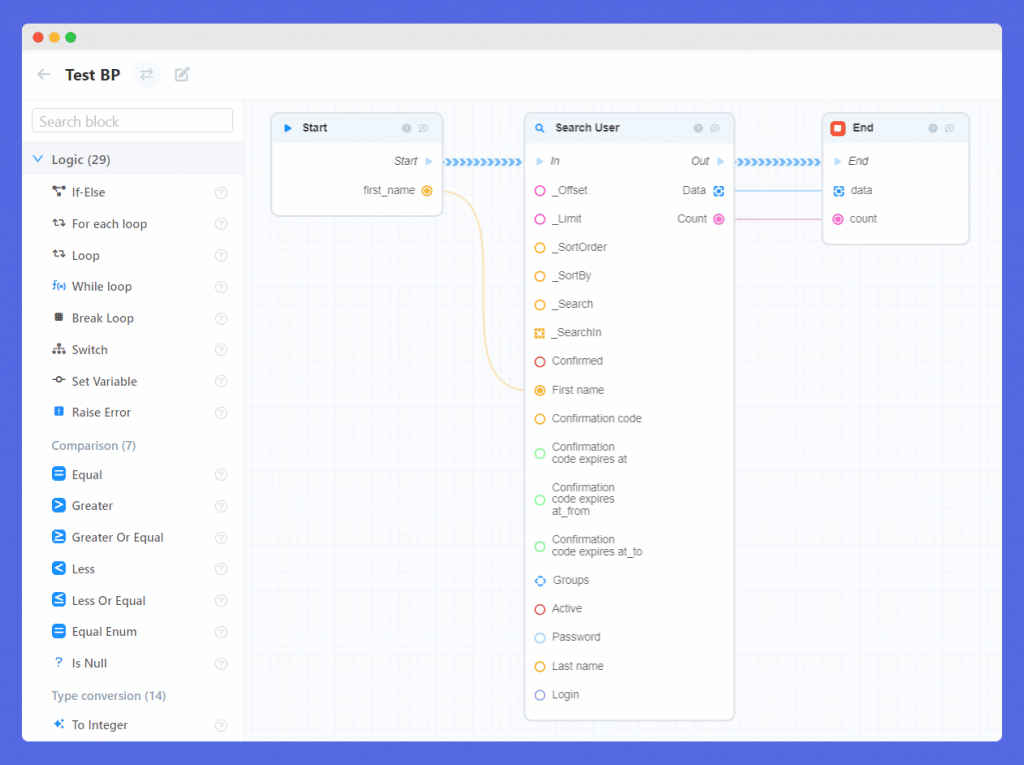The width and height of the screenshot is (1024, 765).
Task: Open help for Equal Enum
Action: 221,632
